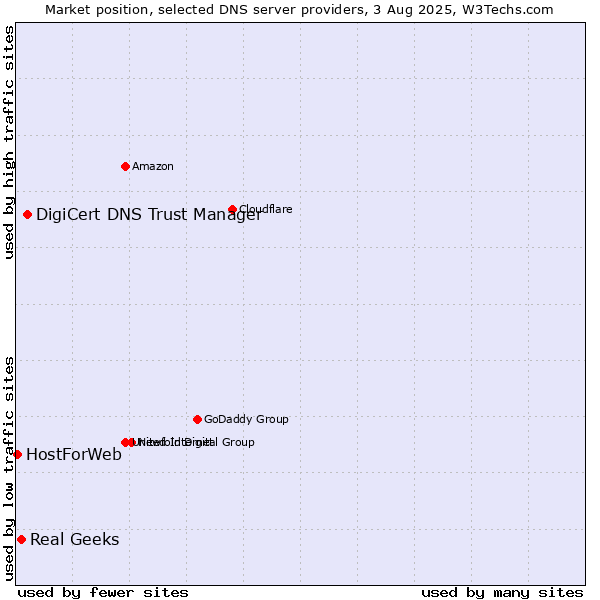Screen dimensions: 600x600
Task: Click the Real Geeks red marker
Action: click(x=21, y=540)
